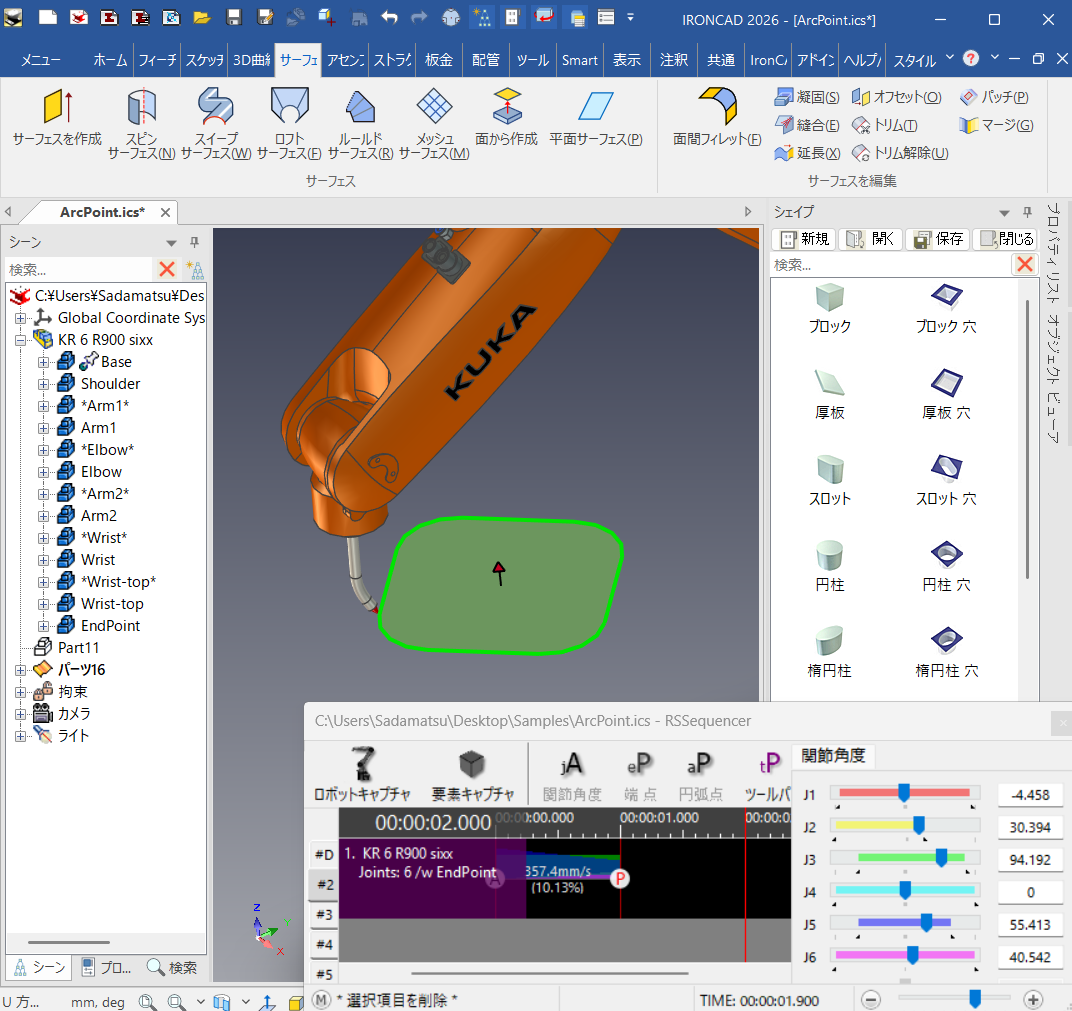Viewport: 1072px width, 1011px height.
Task: Click the Scene search (検索) field
Action: point(77,269)
